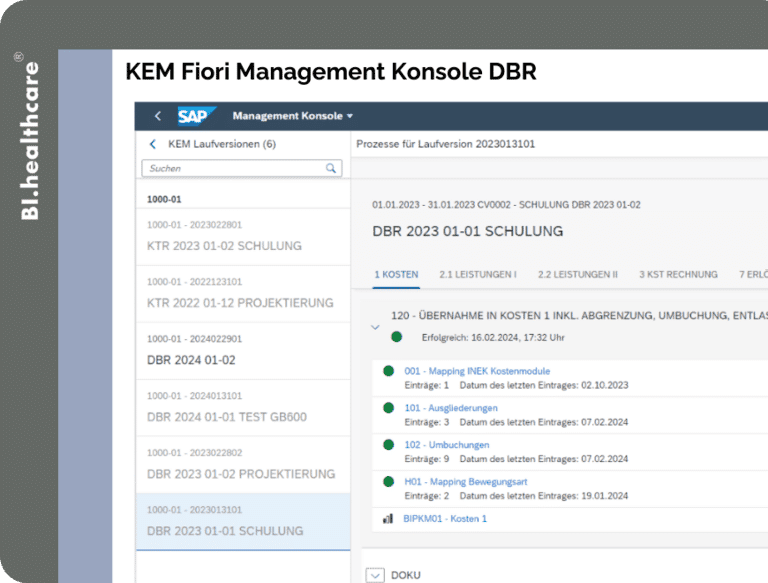Open the Management Konsole dropdown menu
768x583 pixels.
point(292,116)
